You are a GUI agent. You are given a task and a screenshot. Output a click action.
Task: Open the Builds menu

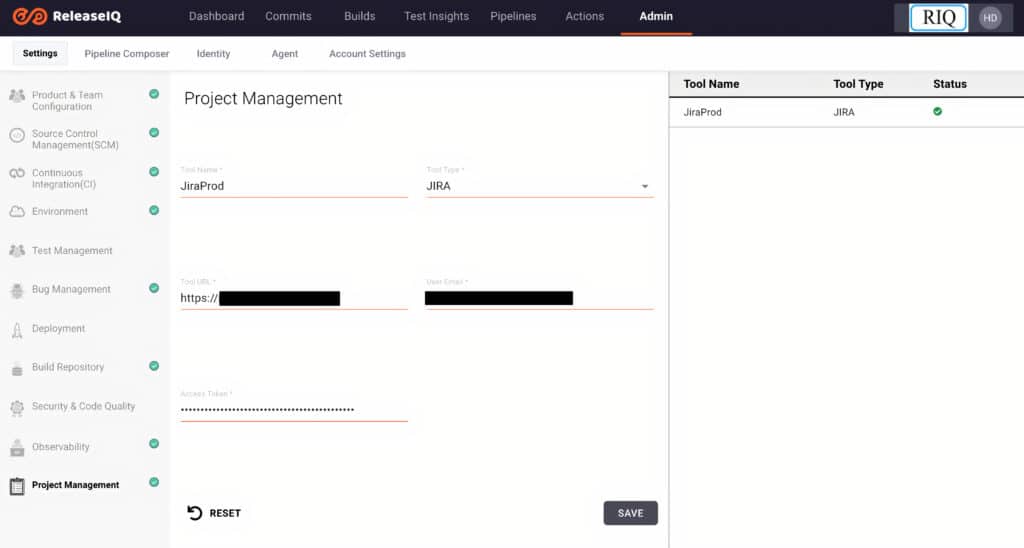(359, 16)
